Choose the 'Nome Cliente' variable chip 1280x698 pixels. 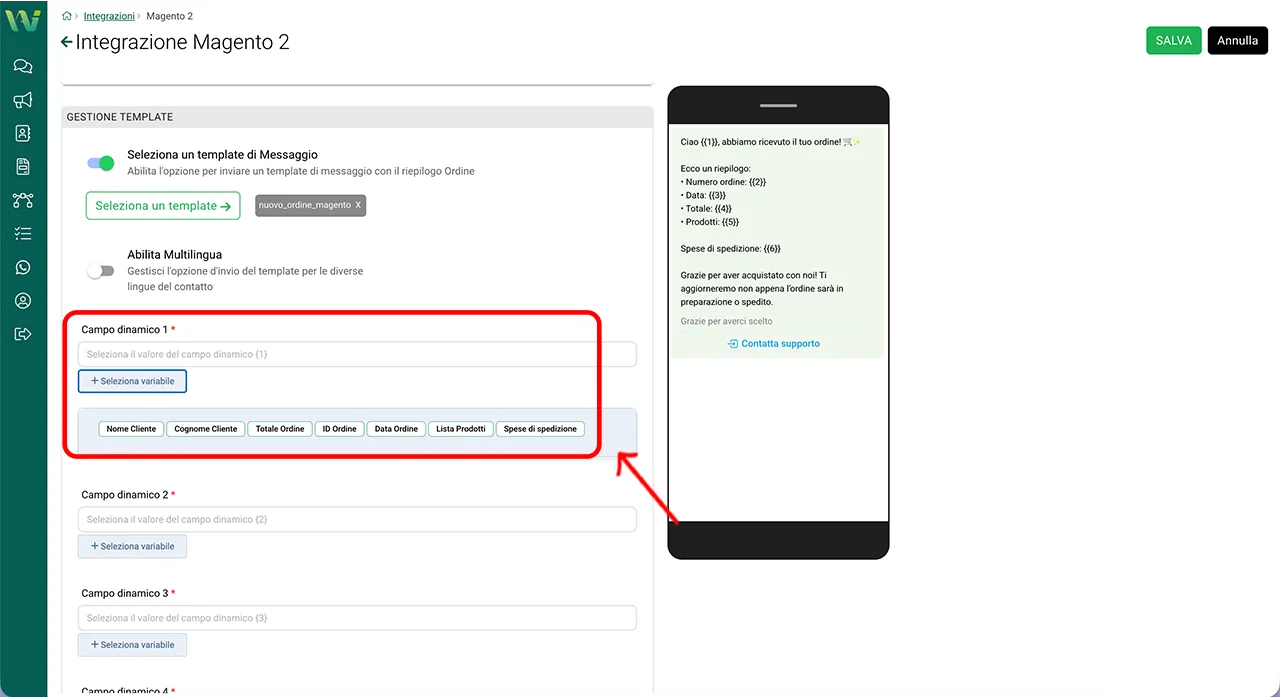coord(131,429)
